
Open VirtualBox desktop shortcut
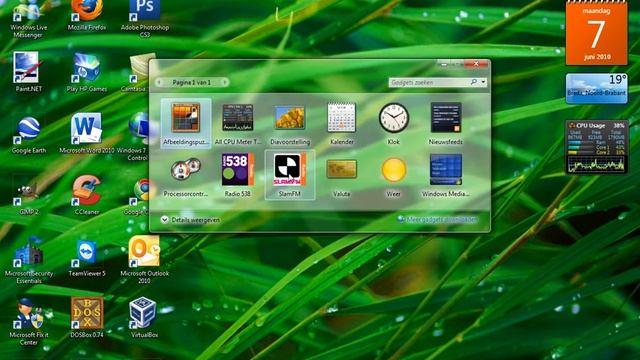point(145,318)
